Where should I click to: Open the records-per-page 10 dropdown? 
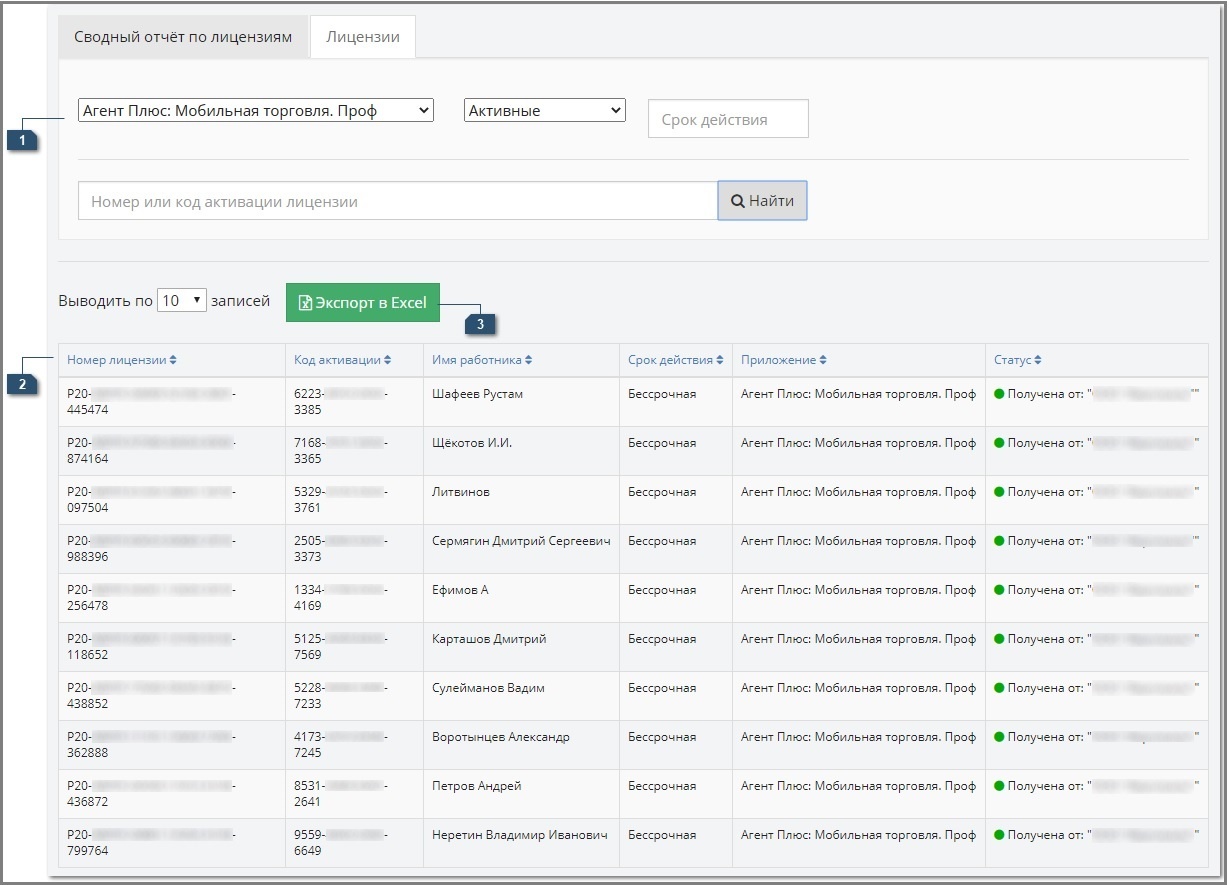click(x=181, y=300)
